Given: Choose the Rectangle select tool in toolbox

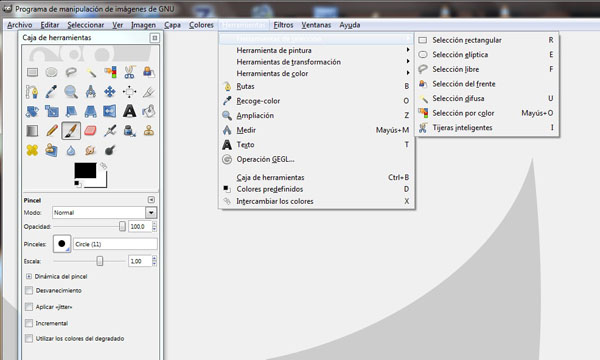Looking at the screenshot, I should click(x=32, y=72).
